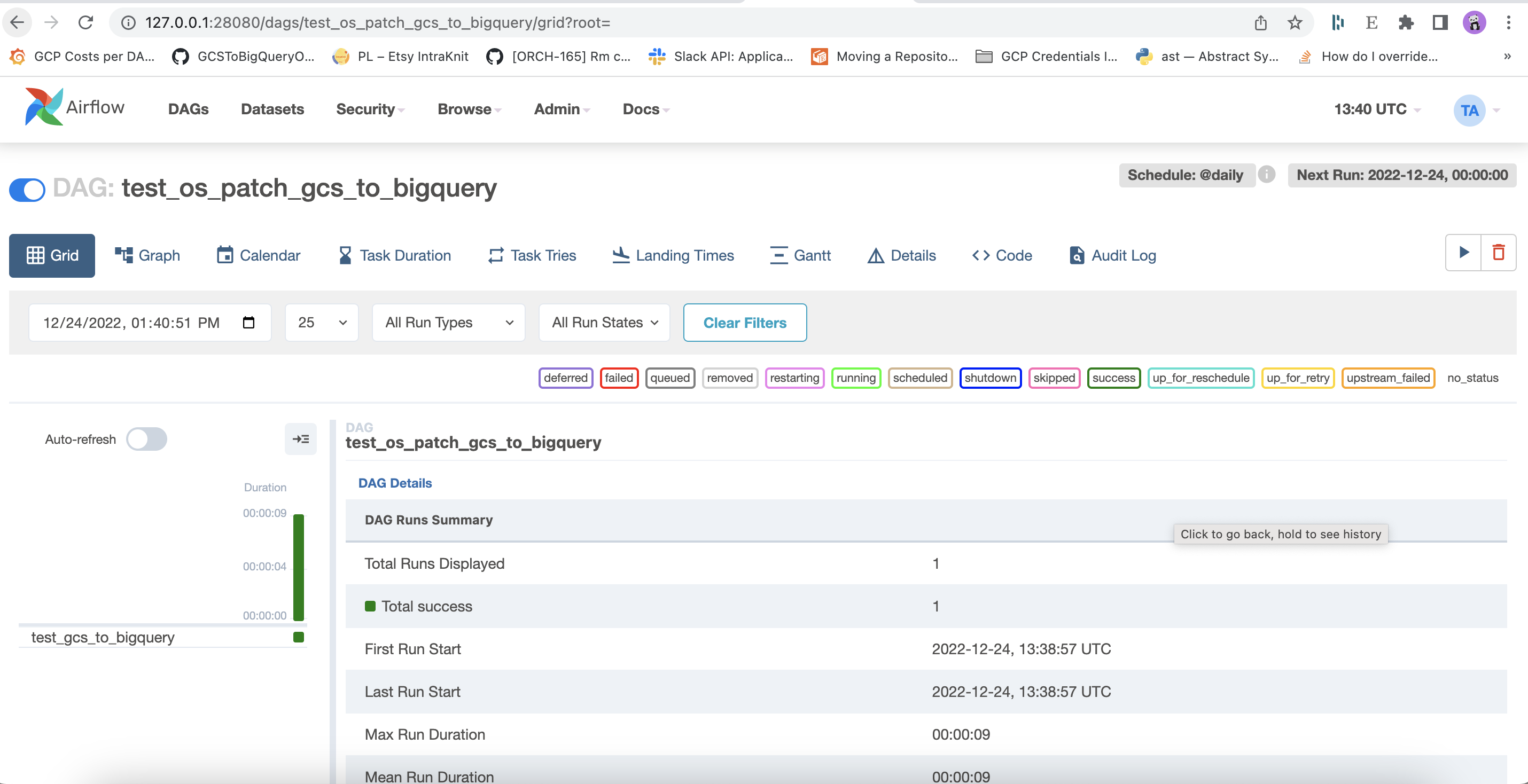The image size is (1528, 784).
Task: Click the red Delete DAG trash icon
Action: (1498, 253)
